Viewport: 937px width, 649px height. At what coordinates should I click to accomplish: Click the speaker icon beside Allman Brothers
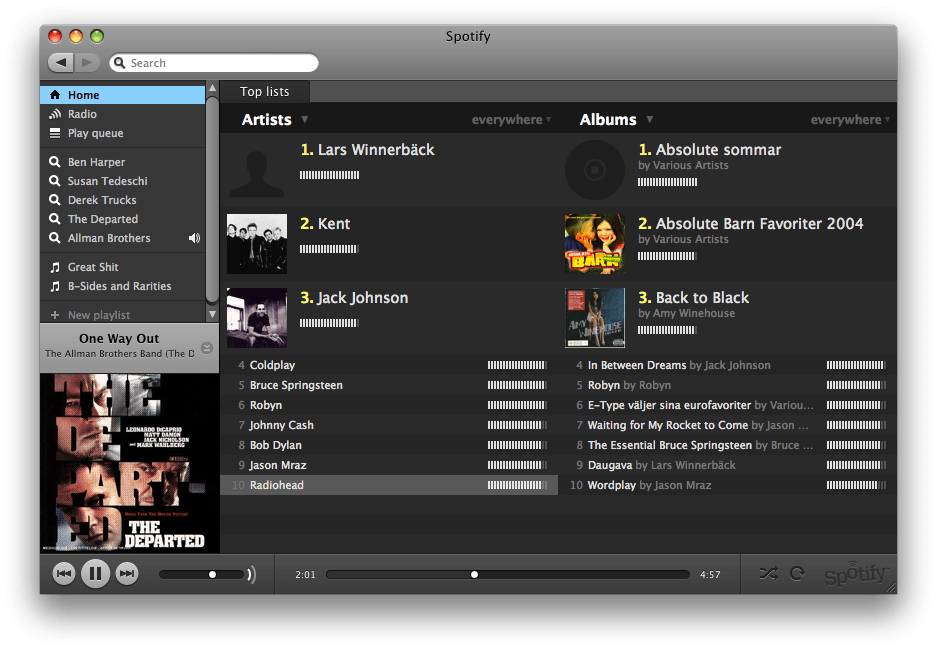(x=194, y=238)
